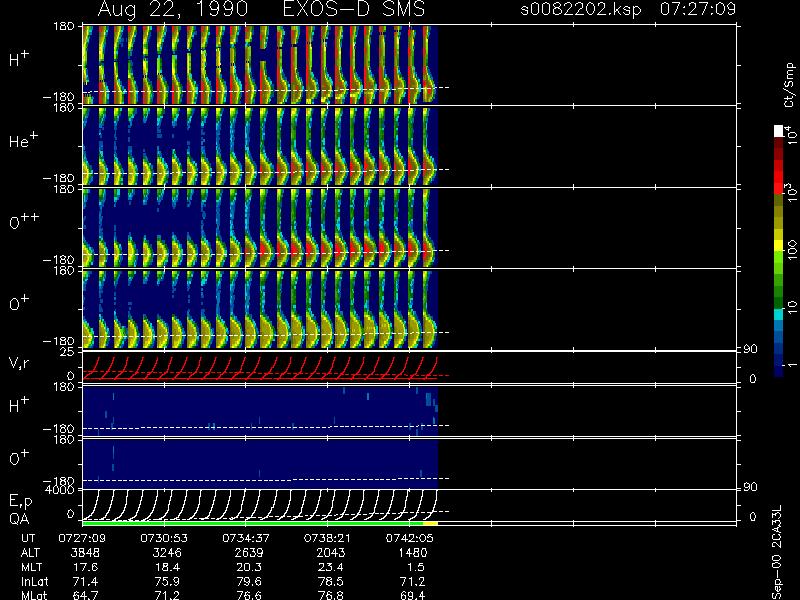This screenshot has width=800, height=600.
Task: Click the header time '07:27:09'
Action: tap(697, 9)
